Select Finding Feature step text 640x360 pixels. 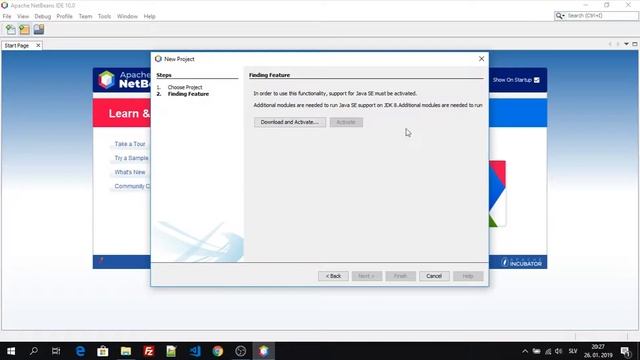coord(188,94)
